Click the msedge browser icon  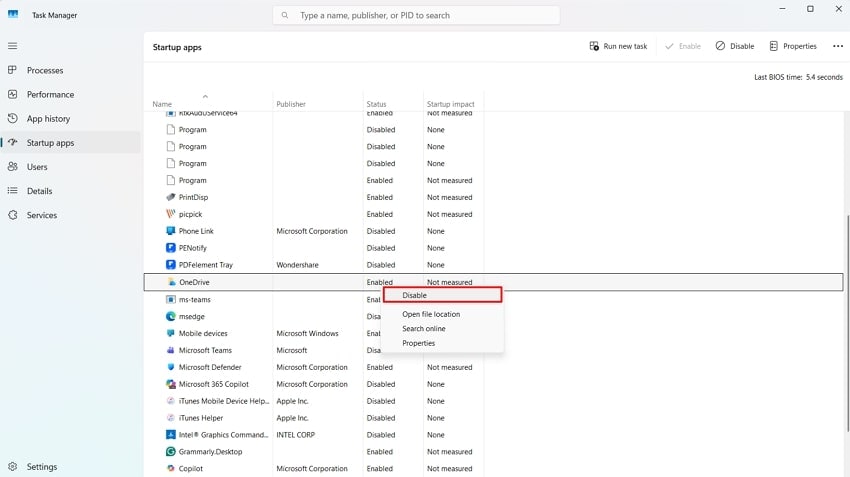171,316
